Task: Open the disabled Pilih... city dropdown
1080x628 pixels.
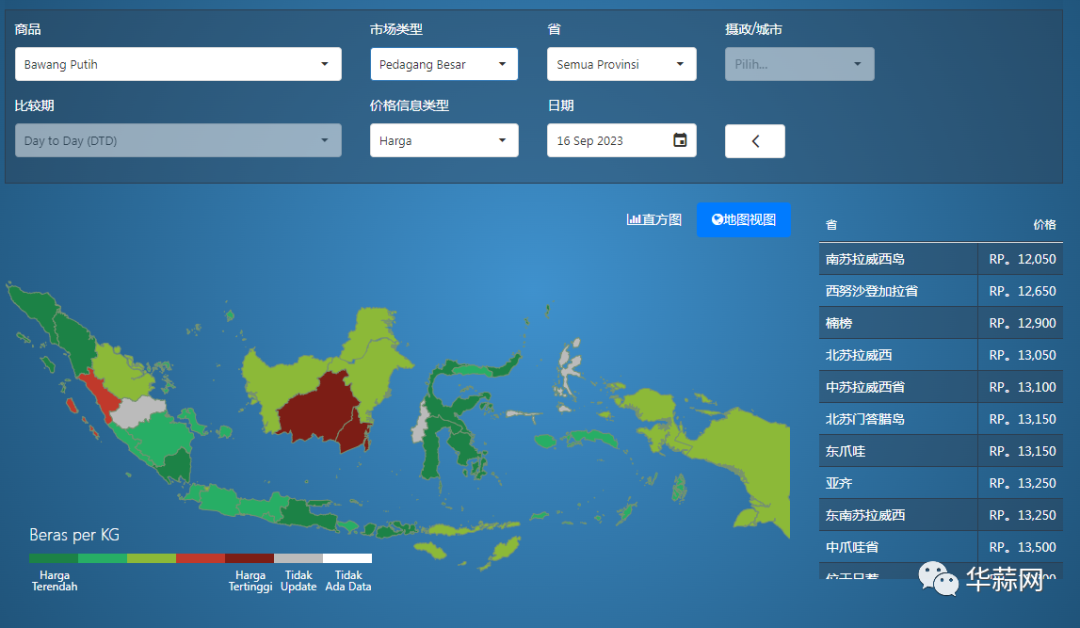Action: point(799,64)
